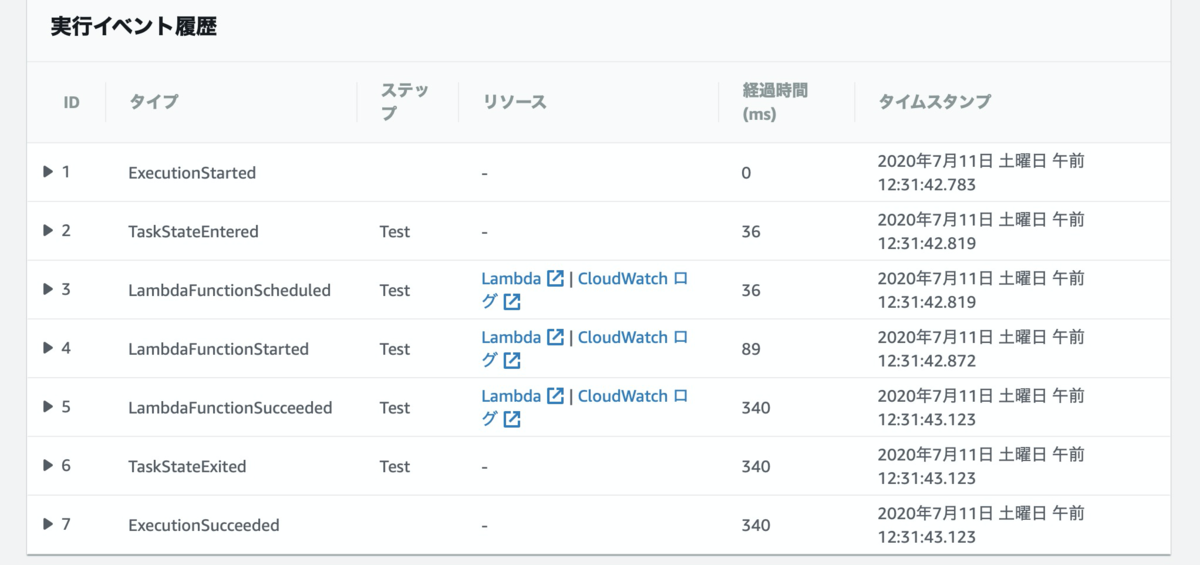Expand event row 5 LambdaFunctionSucceeded
The height and width of the screenshot is (565, 1200).
coord(48,407)
